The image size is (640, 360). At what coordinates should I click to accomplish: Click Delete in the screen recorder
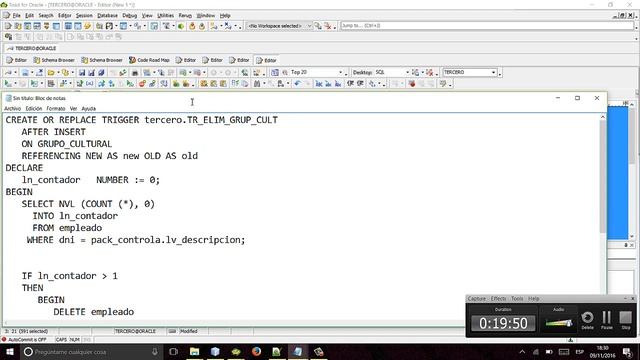[587, 320]
